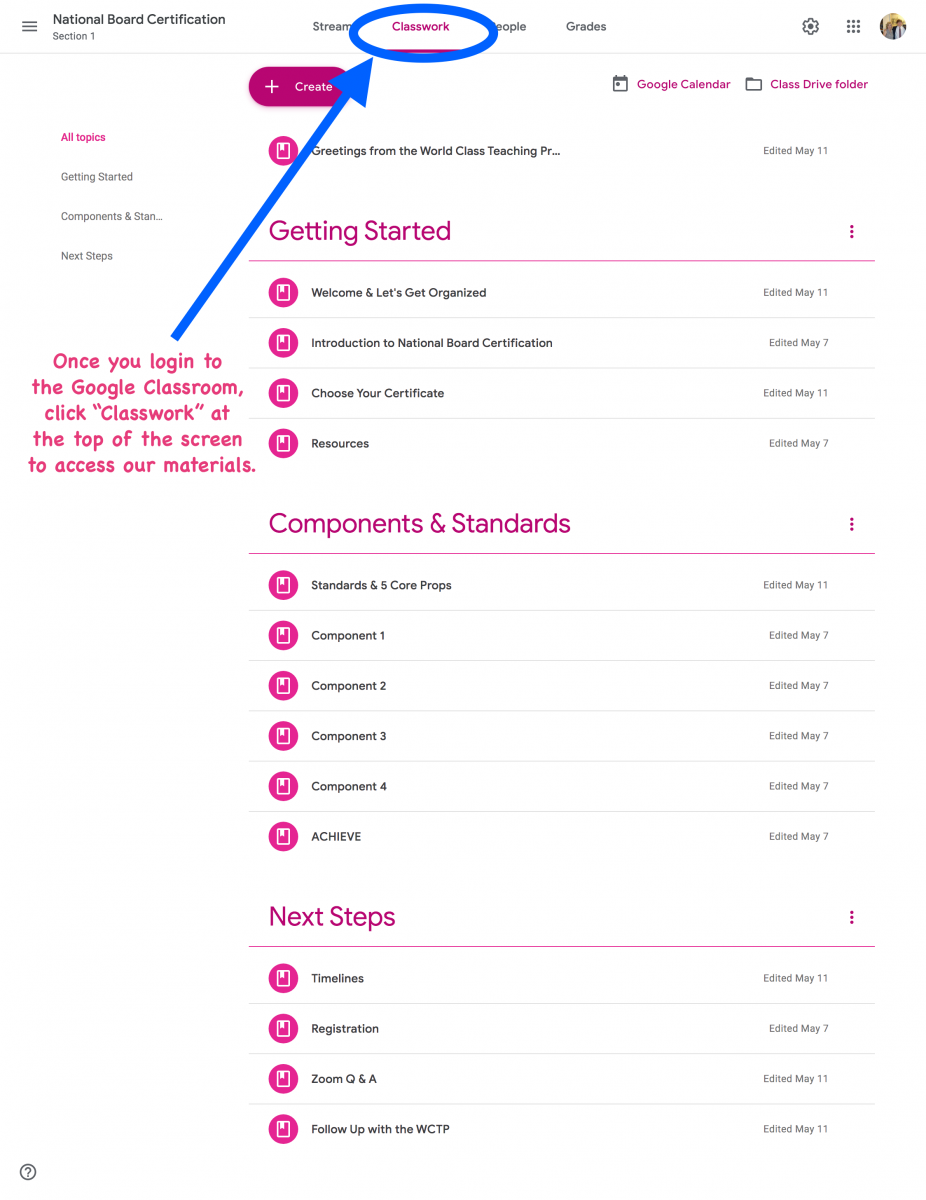Click the Create button

(299, 87)
